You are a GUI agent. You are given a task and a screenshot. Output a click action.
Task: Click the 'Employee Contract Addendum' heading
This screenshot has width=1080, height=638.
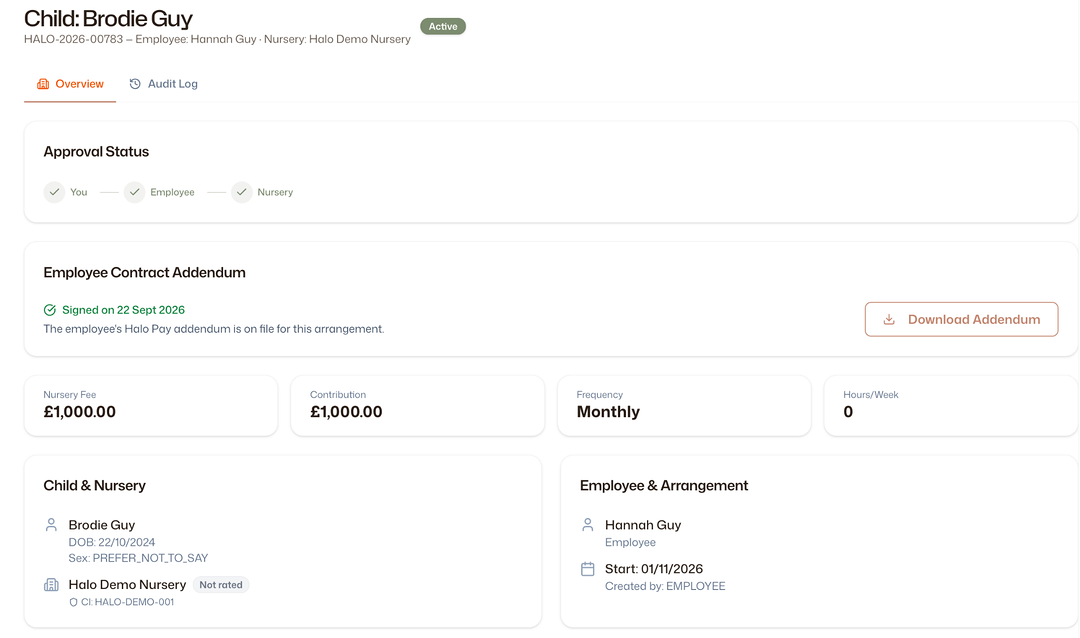(144, 272)
